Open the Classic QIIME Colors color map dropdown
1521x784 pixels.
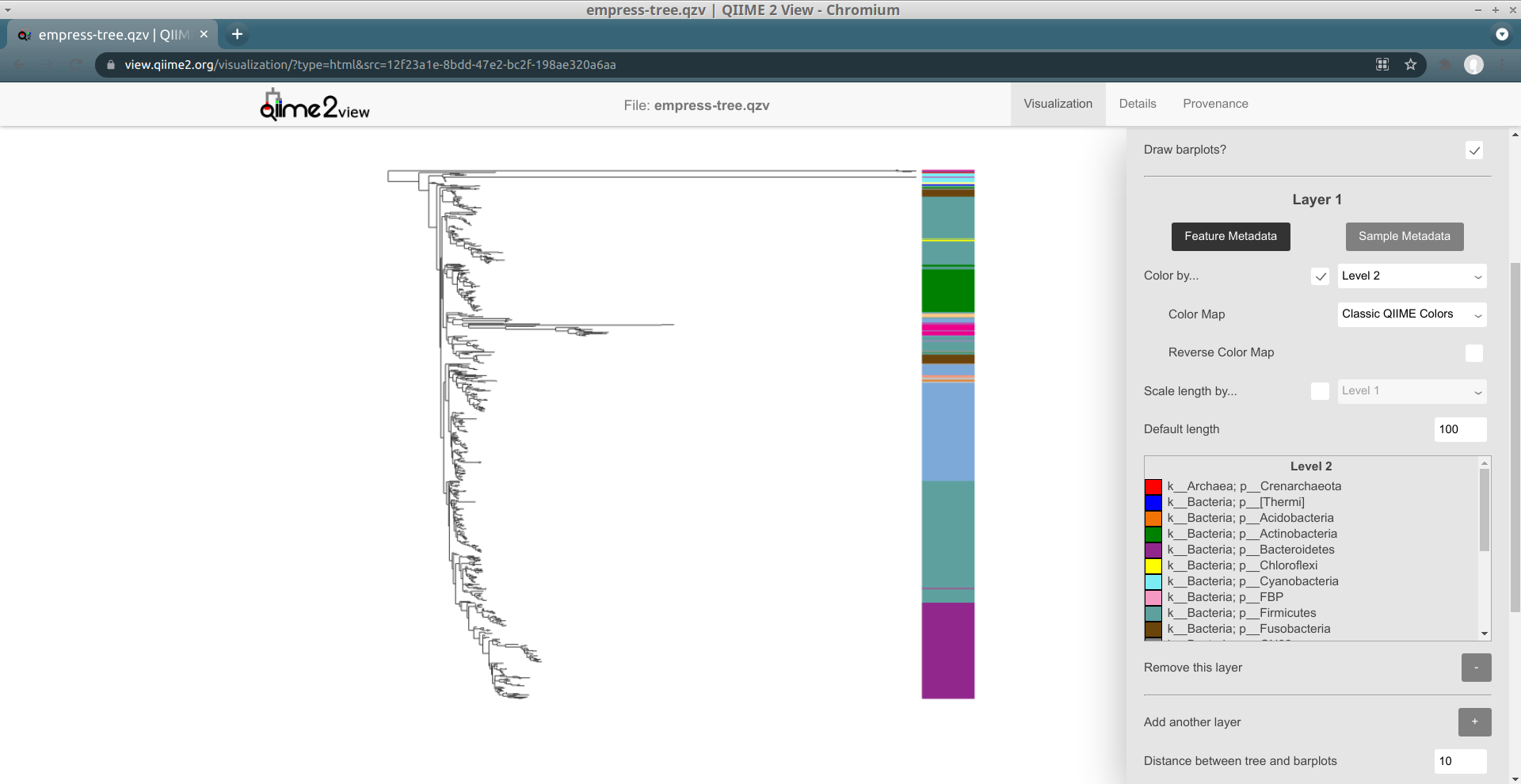1411,314
